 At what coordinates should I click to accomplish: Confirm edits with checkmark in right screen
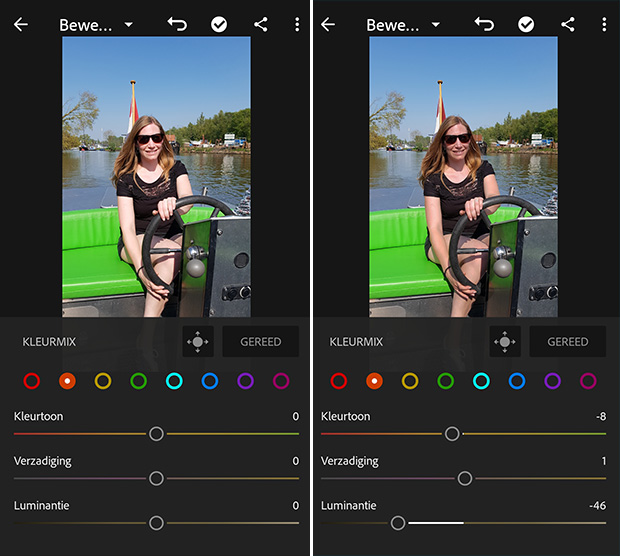pos(526,25)
